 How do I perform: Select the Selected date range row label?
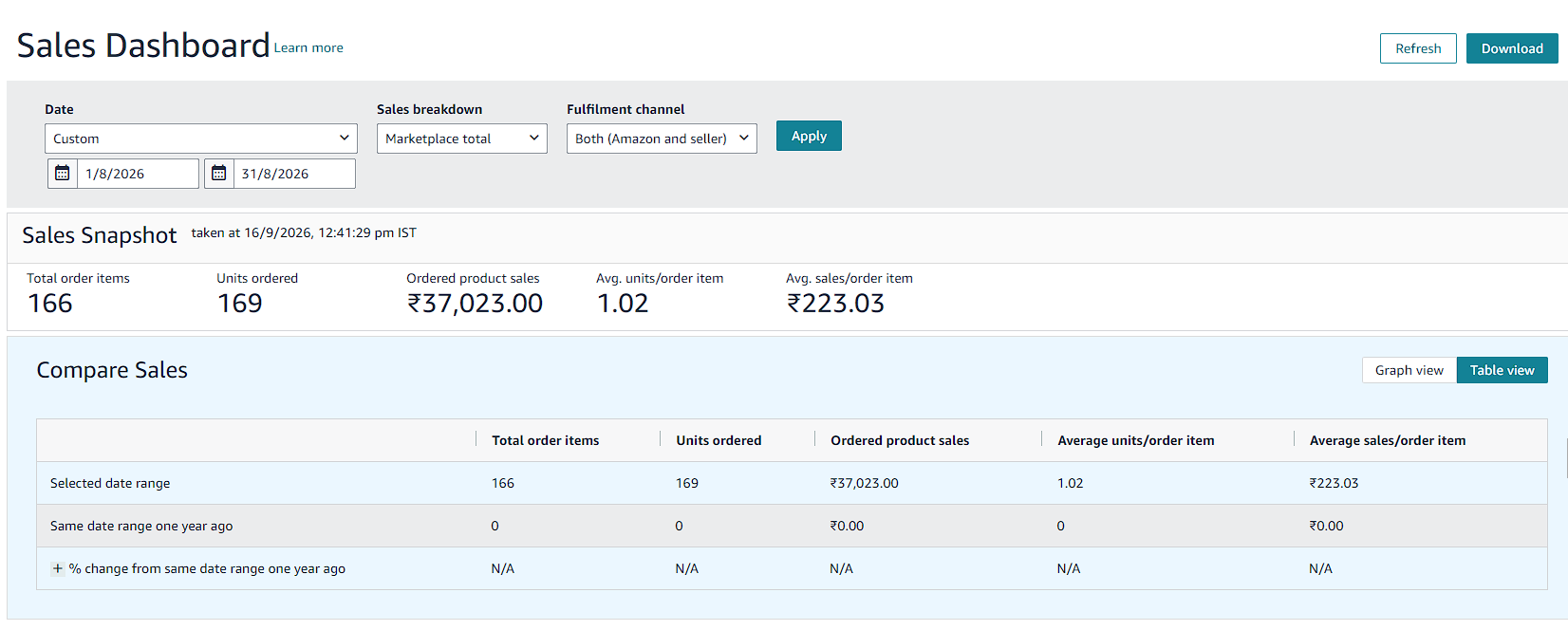pos(110,483)
